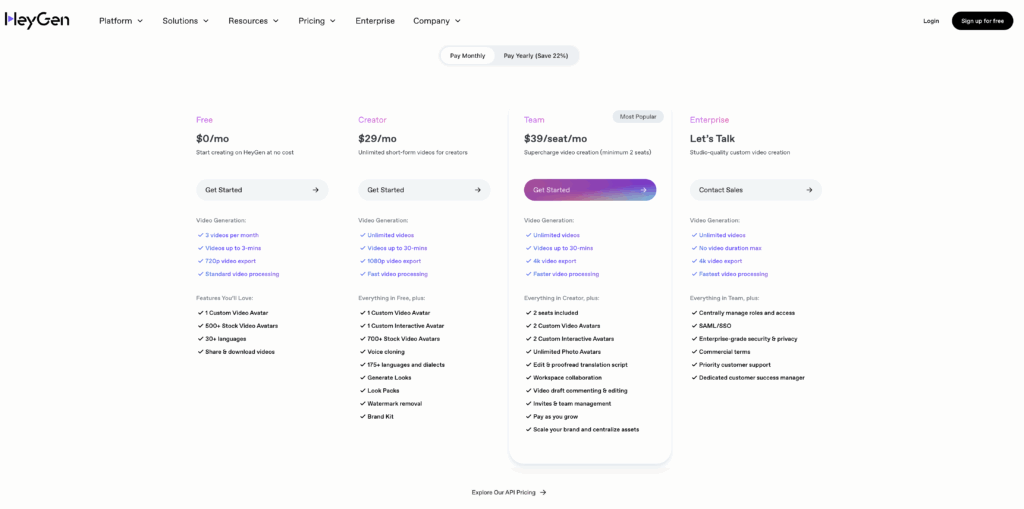This screenshot has height=509, width=1024.
Task: Click checkmark beside Watermark removal
Action: click(x=362, y=404)
